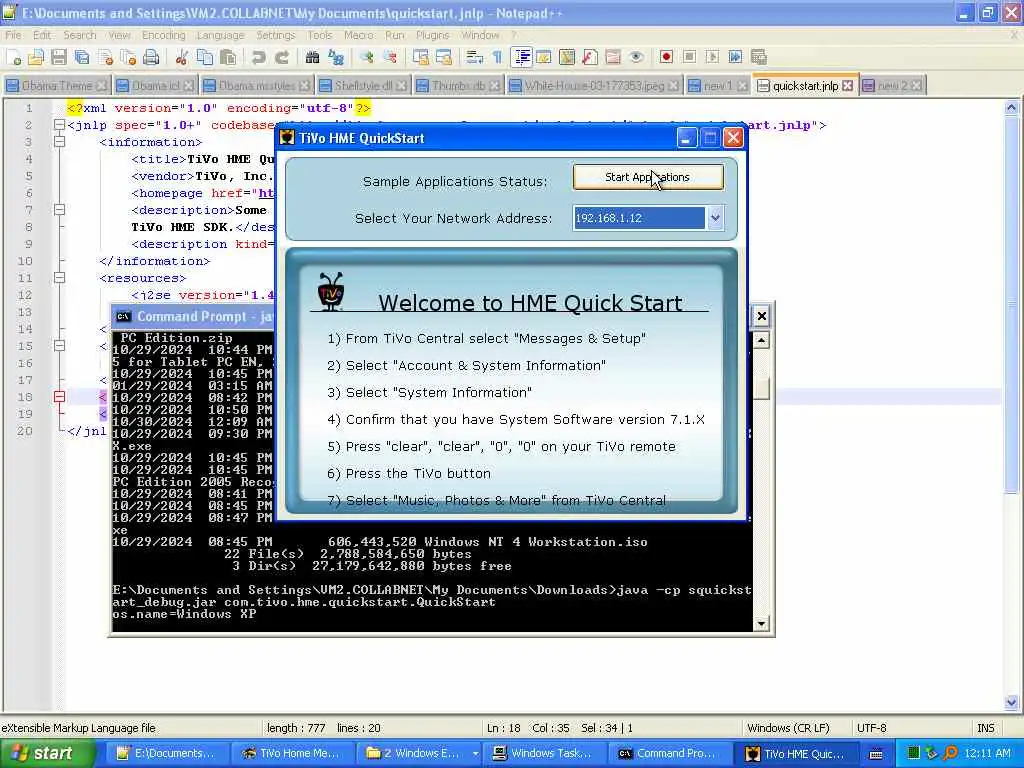Toggle INS insert mode in status bar
Viewport: 1024px width, 768px height.
click(x=985, y=728)
